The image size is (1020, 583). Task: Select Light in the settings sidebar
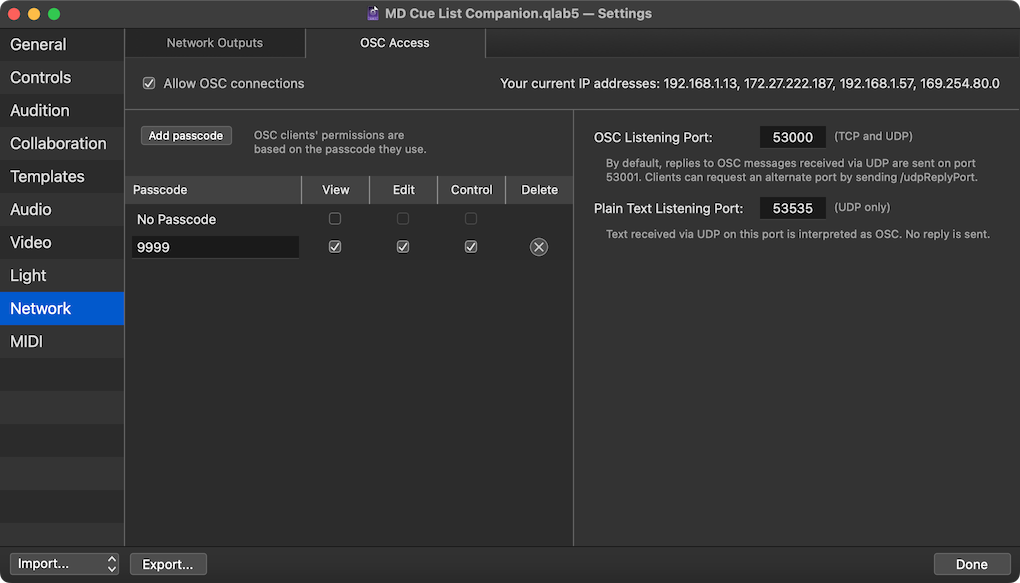(x=27, y=275)
